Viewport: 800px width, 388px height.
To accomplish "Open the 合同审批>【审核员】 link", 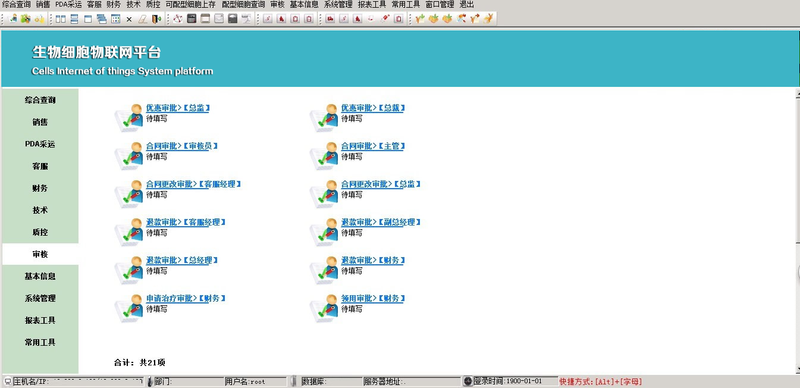I will coord(182,146).
